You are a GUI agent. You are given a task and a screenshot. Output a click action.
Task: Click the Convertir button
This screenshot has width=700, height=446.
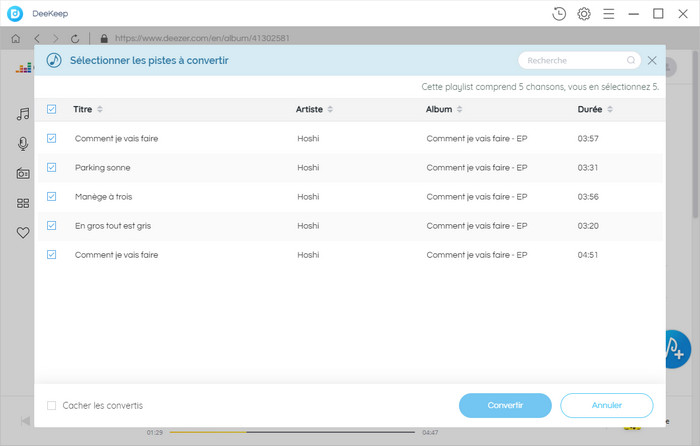(505, 405)
